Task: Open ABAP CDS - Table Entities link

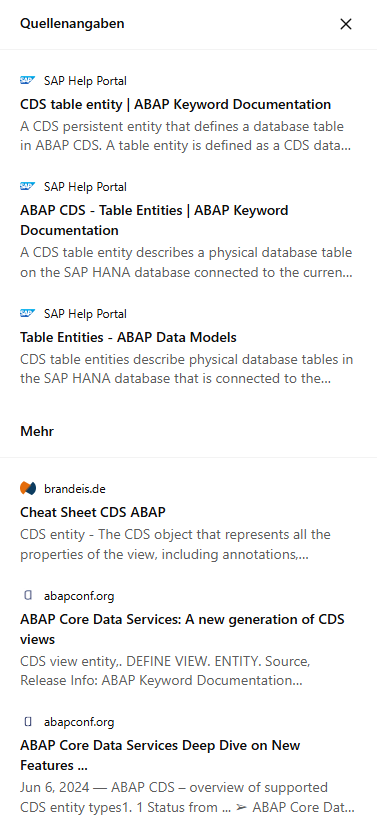Action: [154, 220]
